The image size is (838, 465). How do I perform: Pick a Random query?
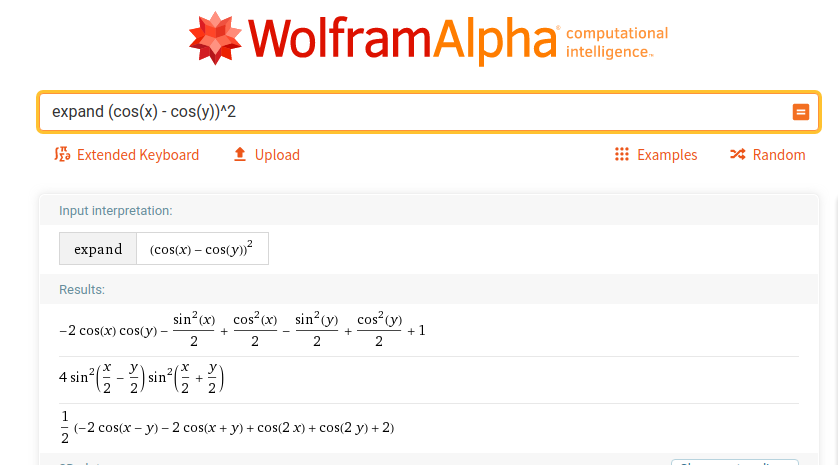click(778, 155)
